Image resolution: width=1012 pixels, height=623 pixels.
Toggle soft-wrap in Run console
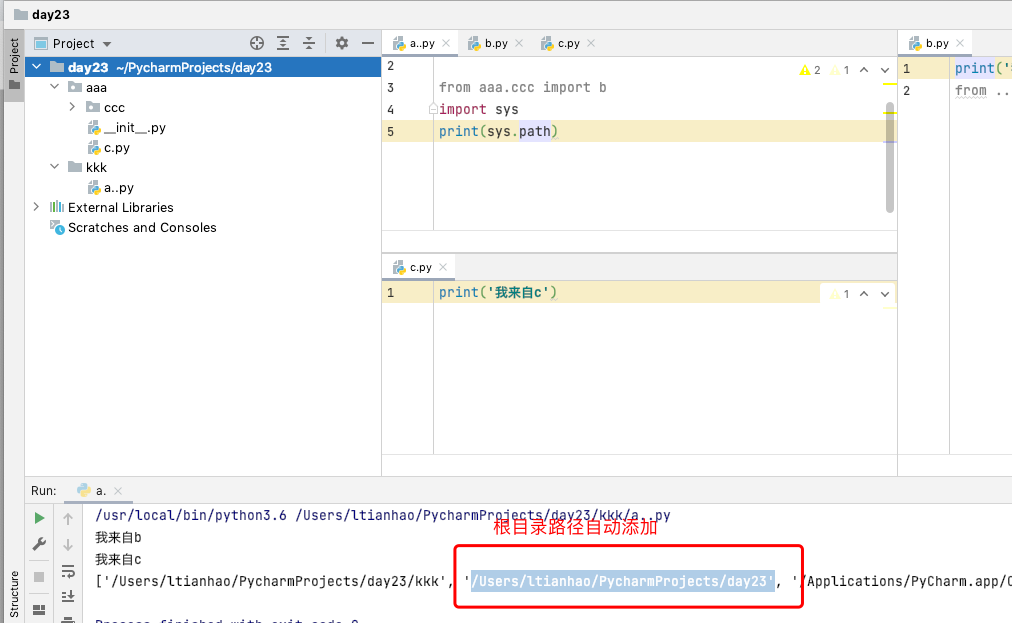pos(68,571)
